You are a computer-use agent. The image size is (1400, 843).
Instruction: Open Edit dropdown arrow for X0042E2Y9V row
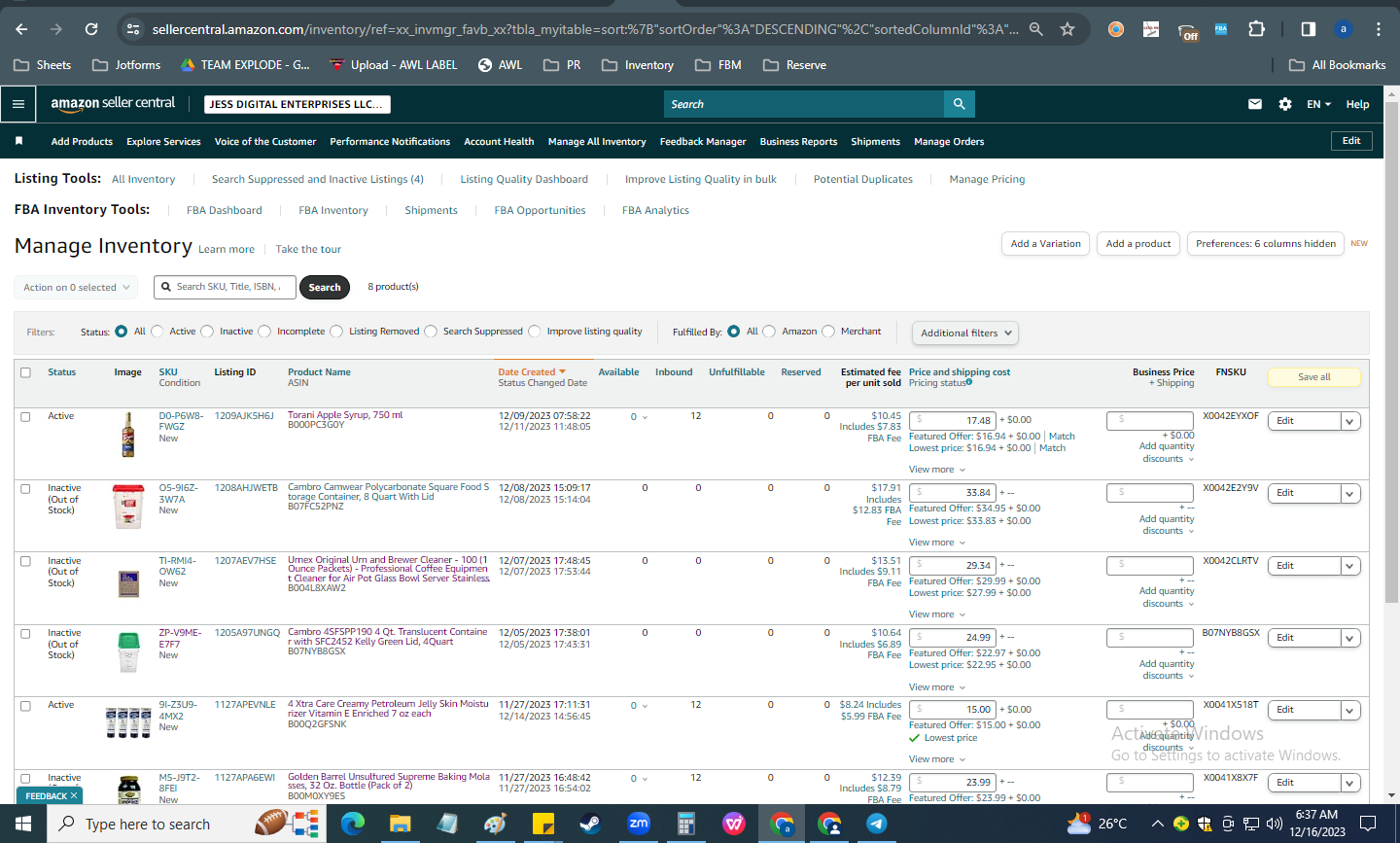(x=1350, y=493)
